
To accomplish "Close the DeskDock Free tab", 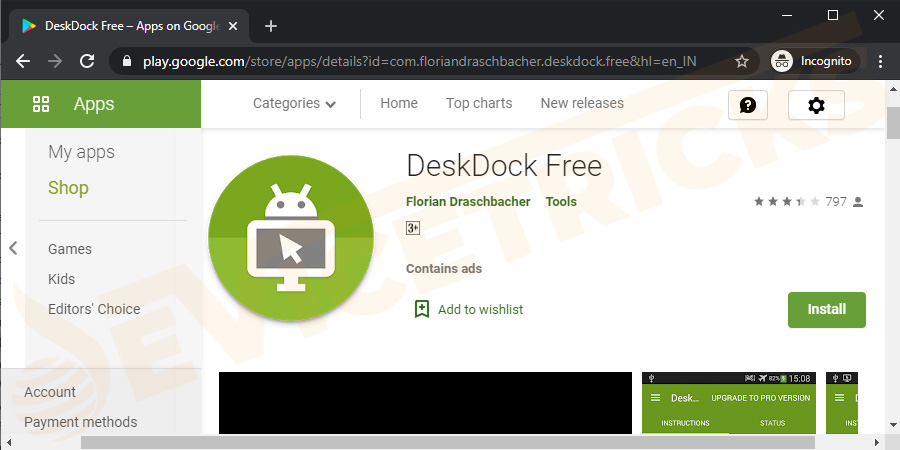I will click(x=232, y=26).
